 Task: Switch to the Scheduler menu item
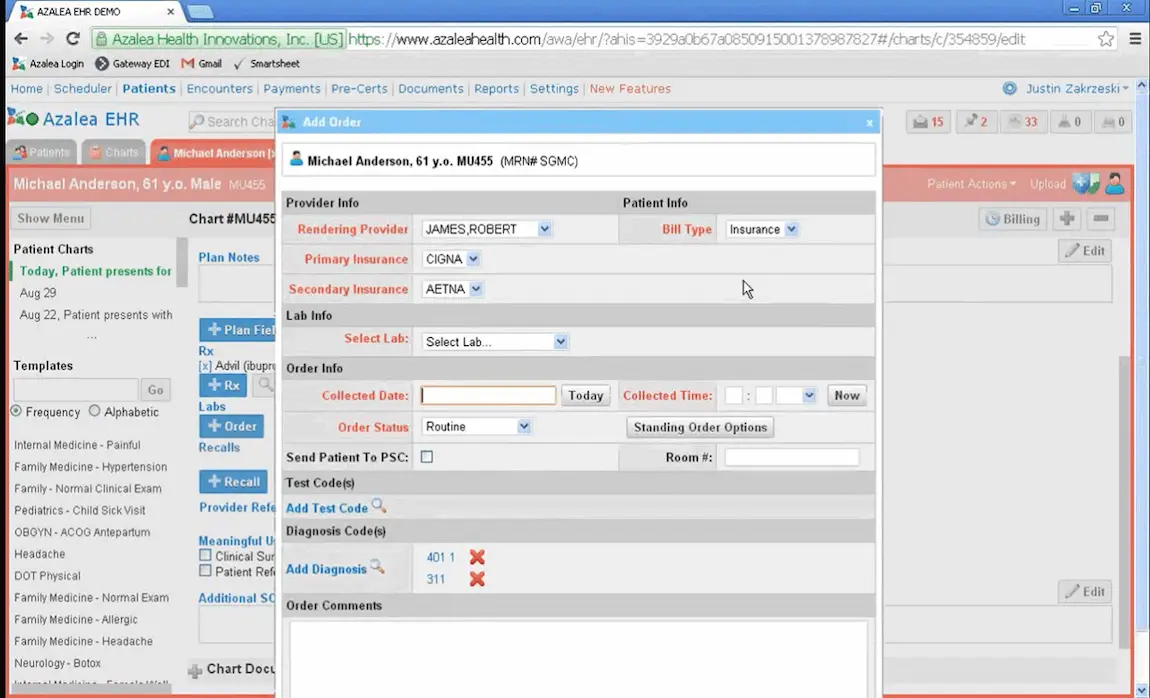(82, 88)
